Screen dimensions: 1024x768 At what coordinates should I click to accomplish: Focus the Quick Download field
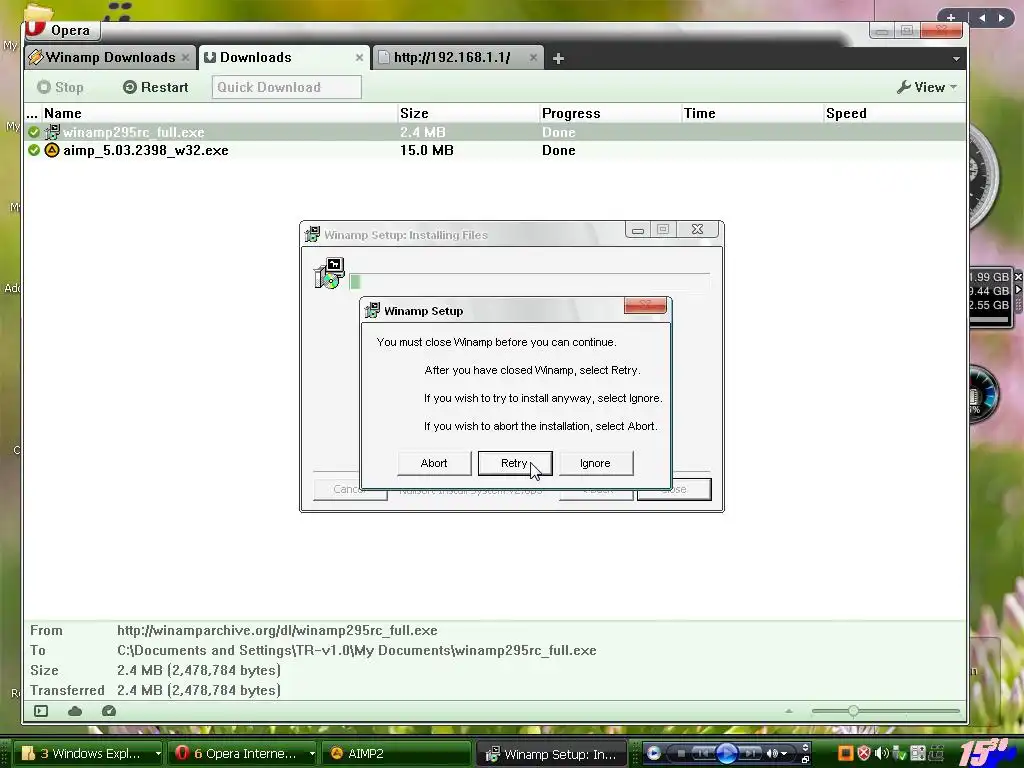pyautogui.click(x=286, y=87)
